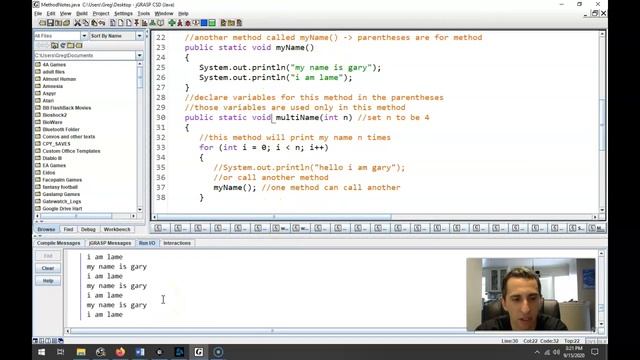
Task: Click the ladybug Debug icon
Action: click(x=188, y=23)
